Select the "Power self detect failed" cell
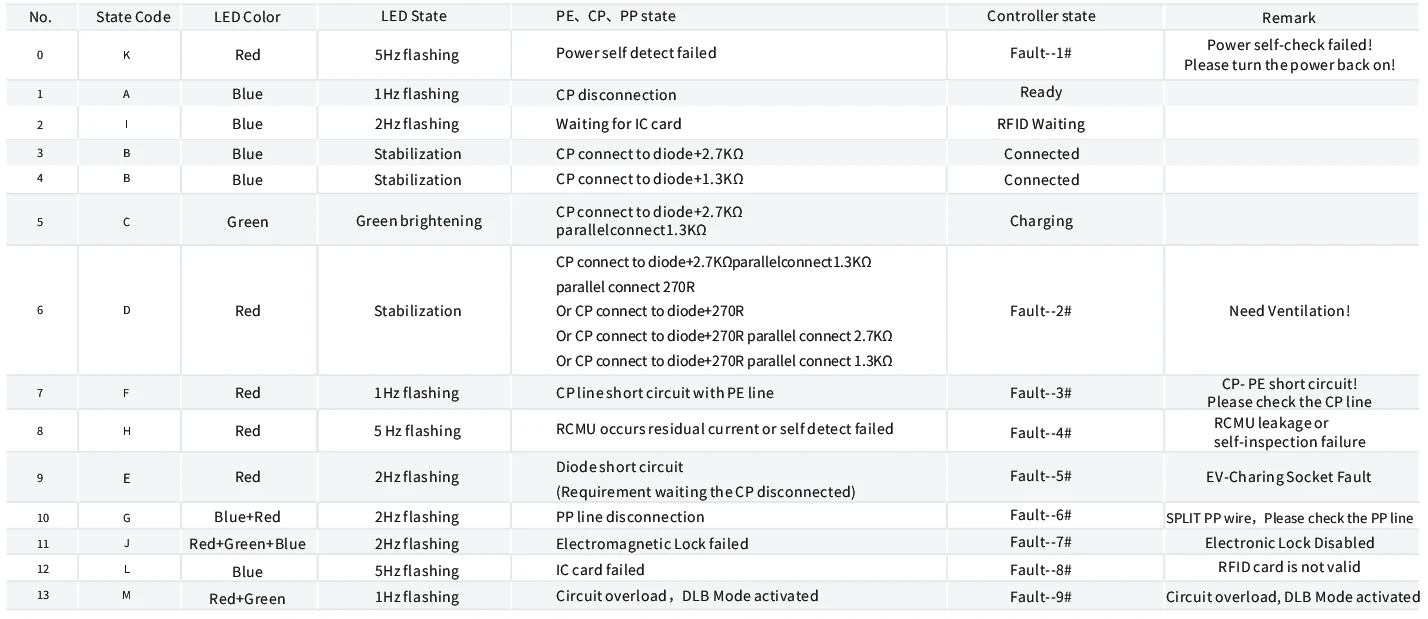The image size is (1428, 619). [636, 53]
